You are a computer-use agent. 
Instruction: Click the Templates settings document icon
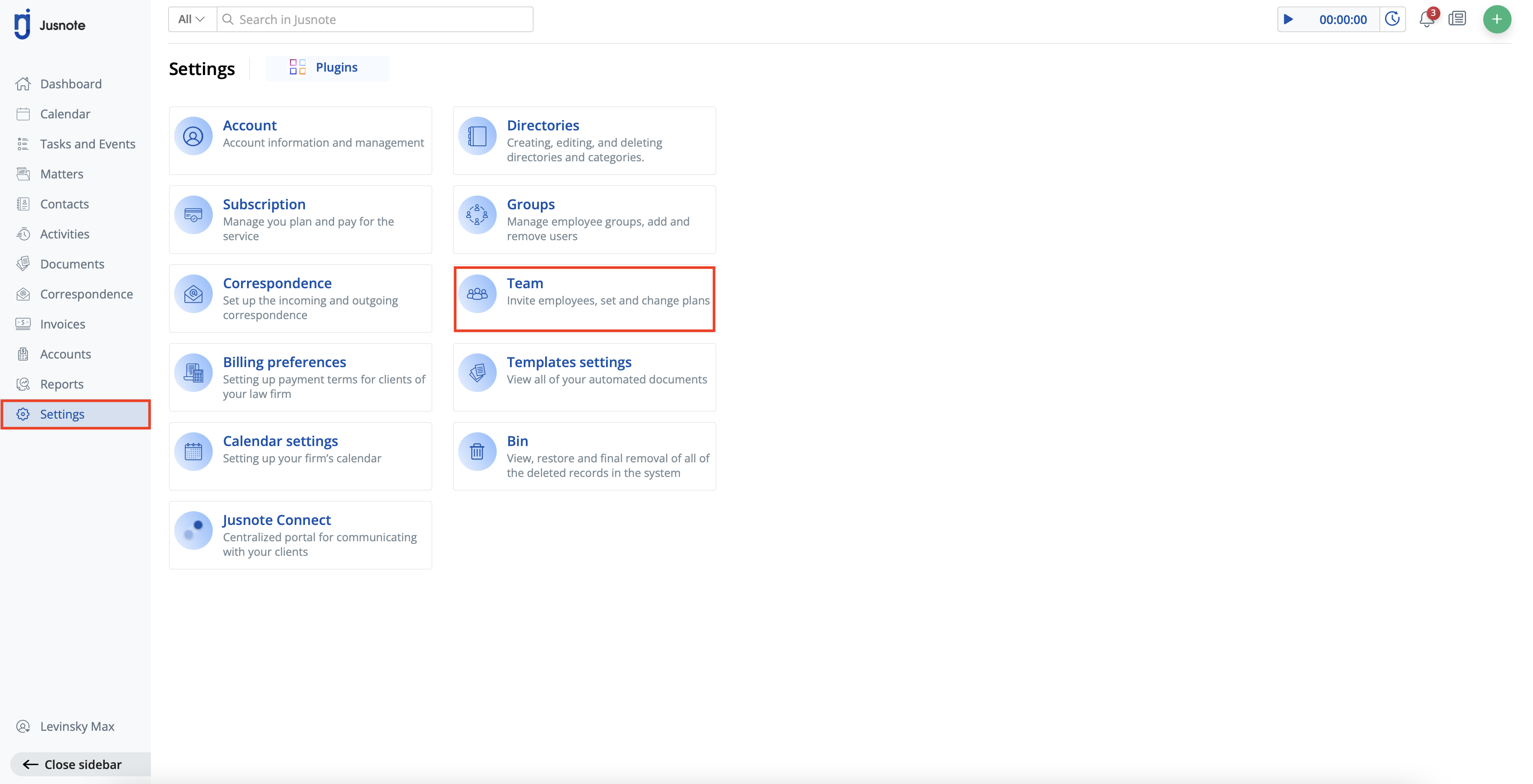pyautogui.click(x=477, y=373)
